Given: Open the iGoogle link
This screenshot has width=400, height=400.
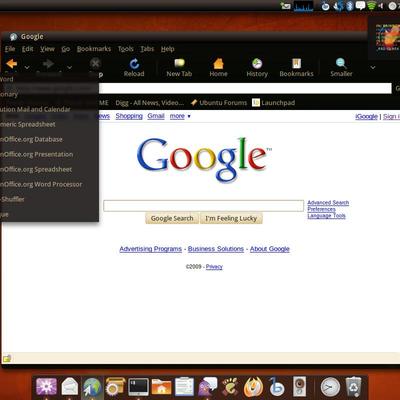Looking at the screenshot, I should point(366,116).
